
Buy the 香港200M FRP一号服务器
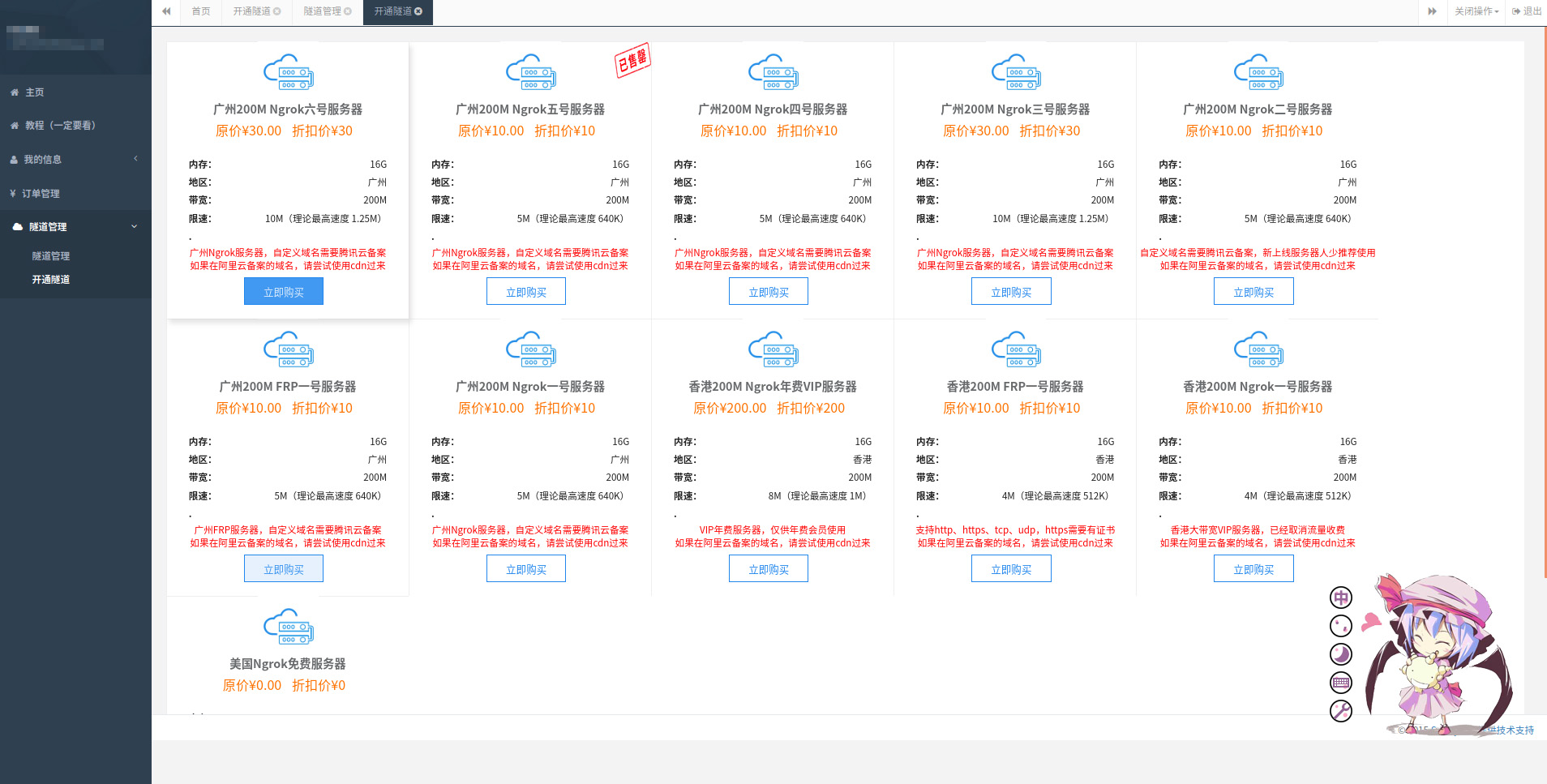1011,569
